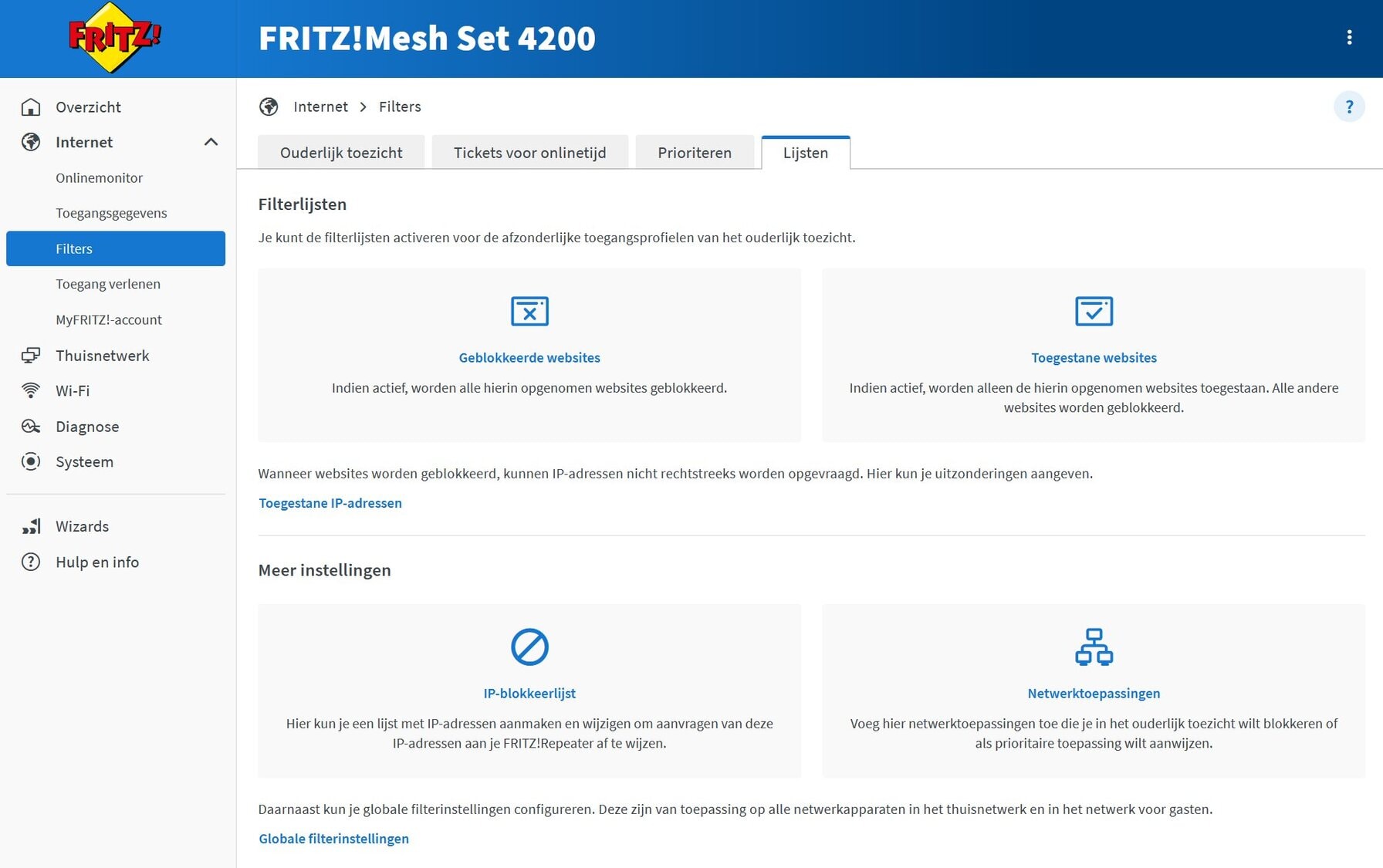Go to Onlinemonitor in the sidebar
Viewport: 1383px width, 868px height.
click(x=99, y=178)
